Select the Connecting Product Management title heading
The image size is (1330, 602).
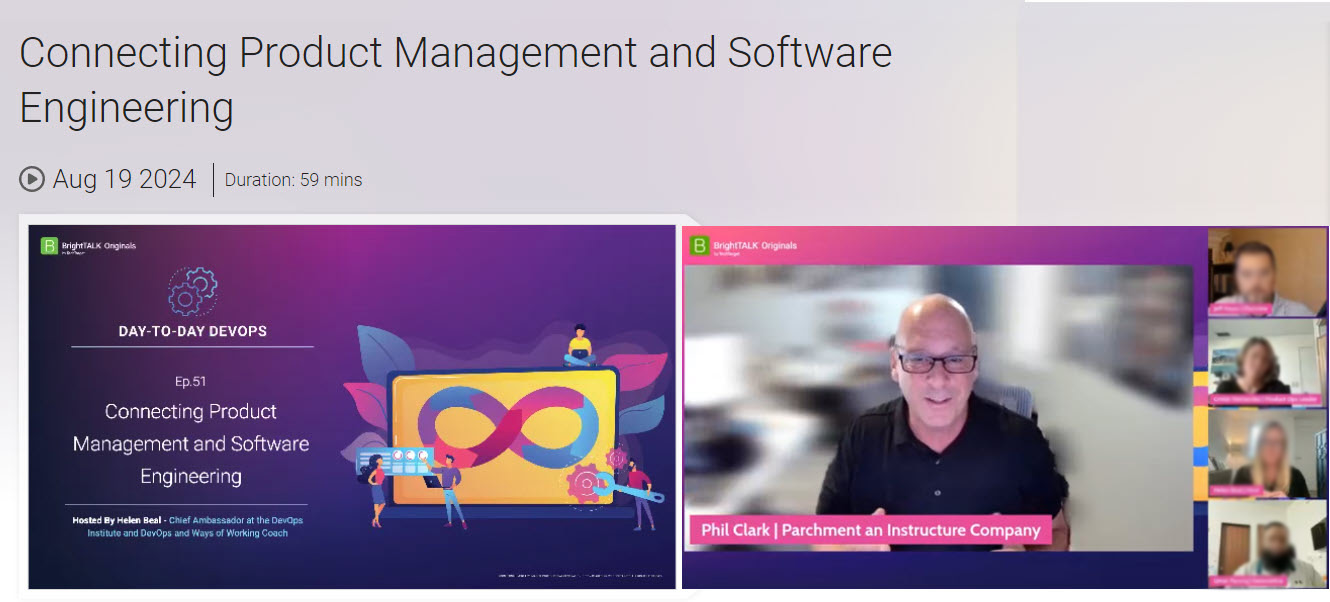tap(455, 80)
